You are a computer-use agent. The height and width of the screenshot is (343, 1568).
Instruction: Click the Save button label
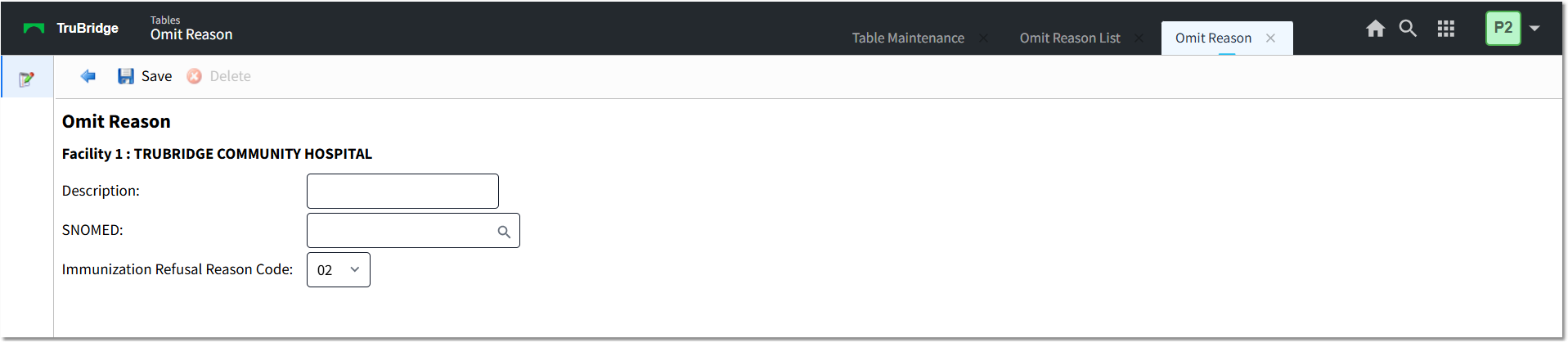(156, 76)
